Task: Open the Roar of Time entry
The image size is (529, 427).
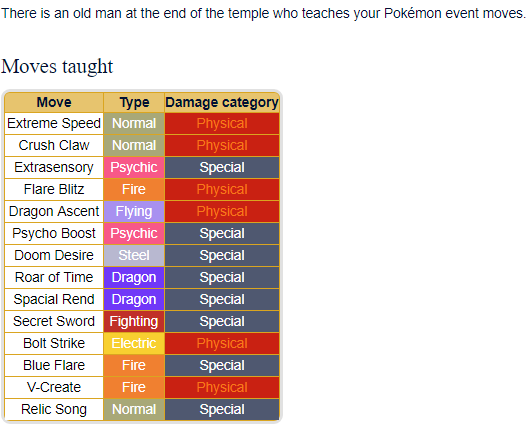Action: click(x=54, y=277)
